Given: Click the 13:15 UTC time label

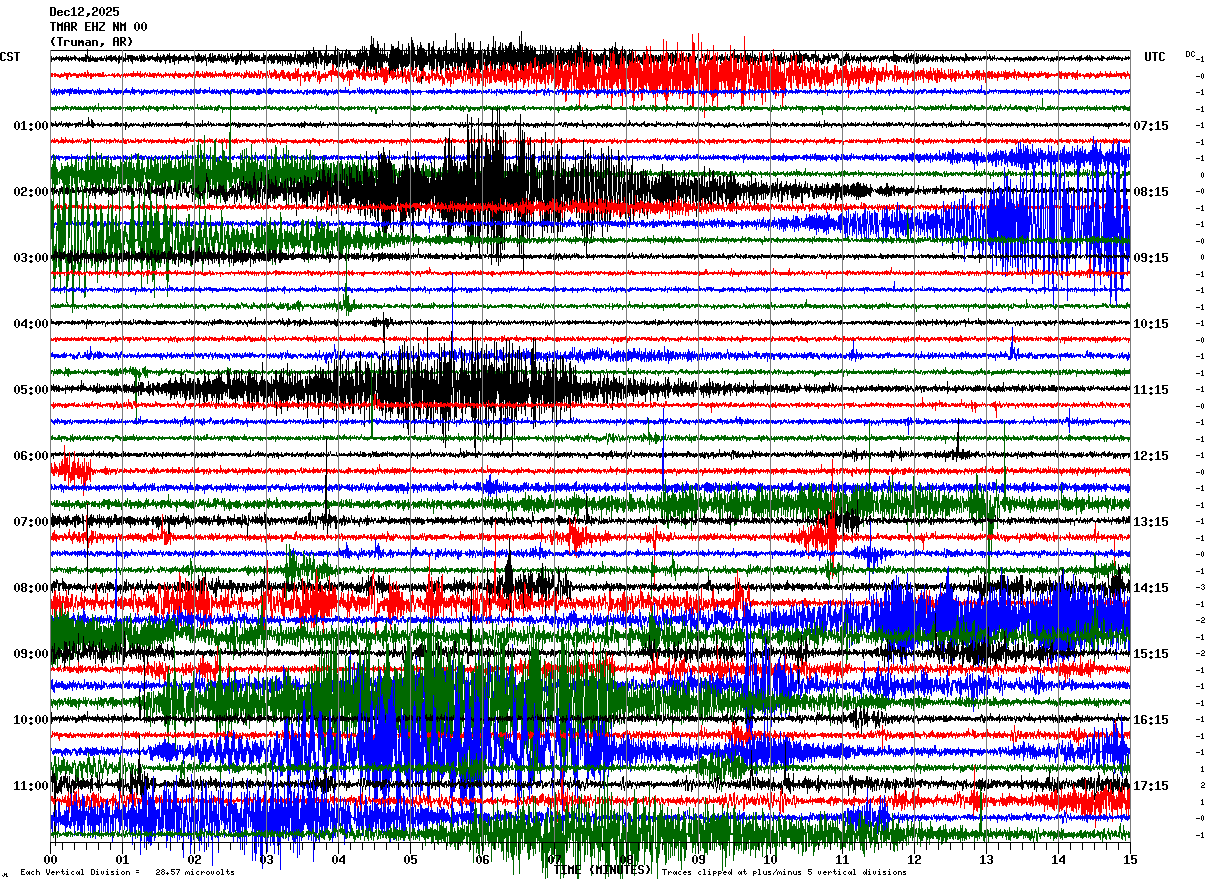Looking at the screenshot, I should point(1151,522).
